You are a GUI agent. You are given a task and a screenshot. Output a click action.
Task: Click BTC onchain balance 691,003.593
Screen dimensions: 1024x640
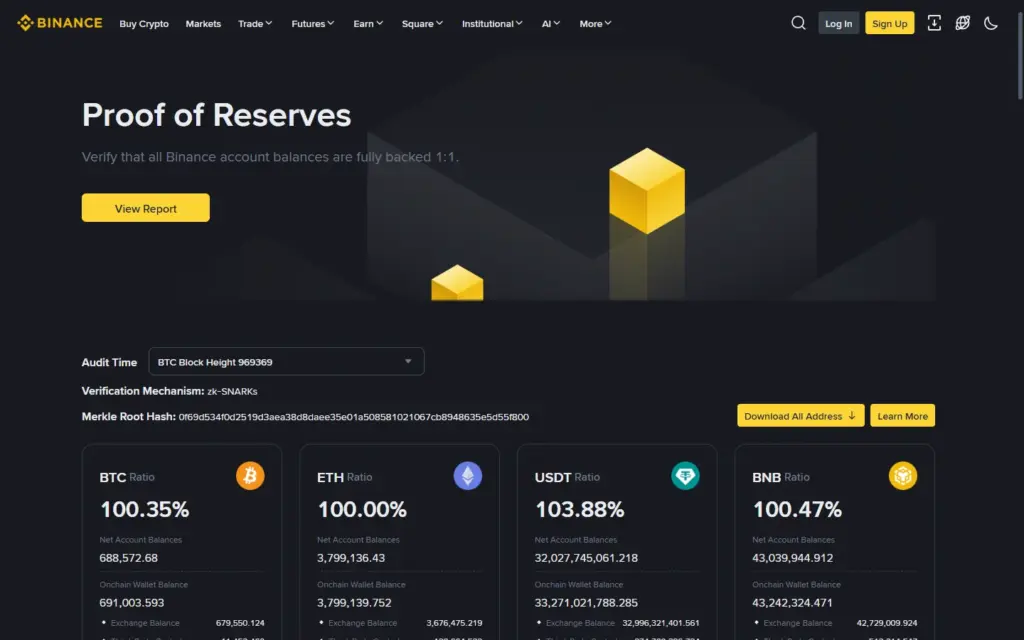pyautogui.click(x=132, y=603)
